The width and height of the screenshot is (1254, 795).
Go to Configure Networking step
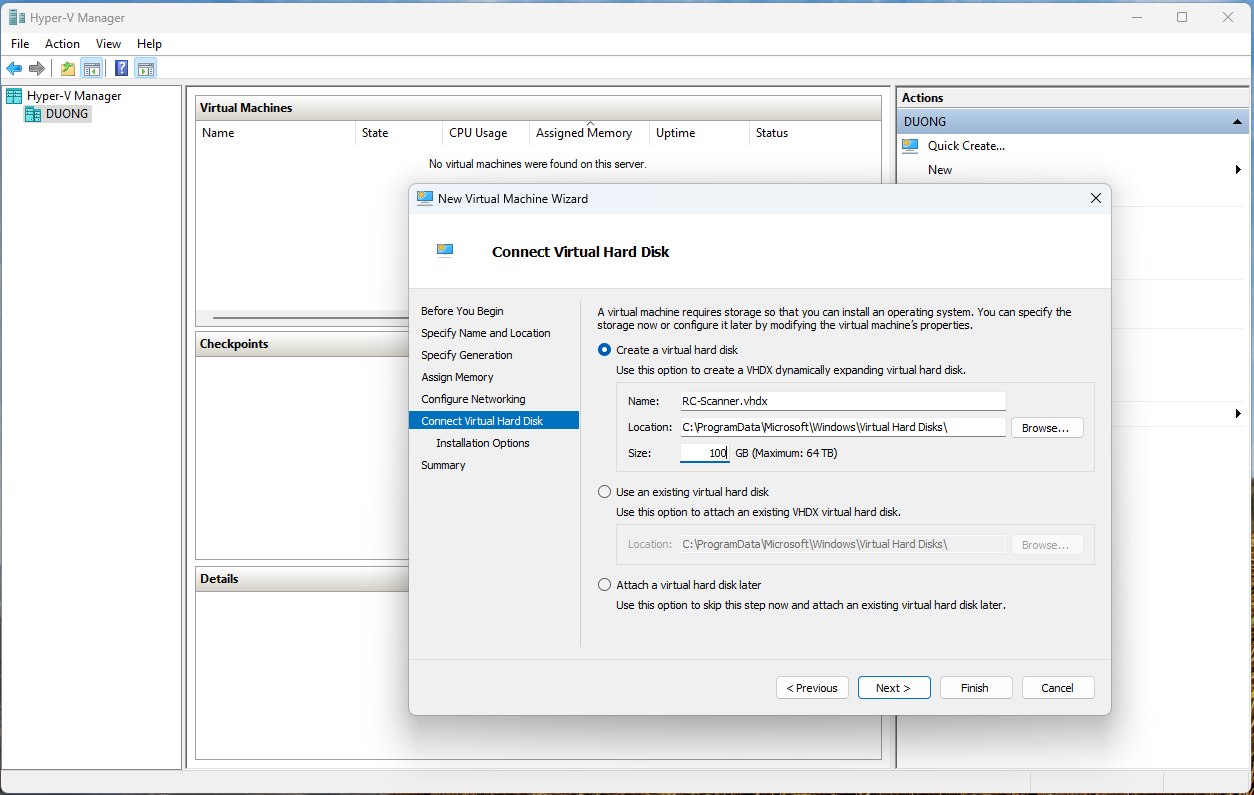point(473,399)
